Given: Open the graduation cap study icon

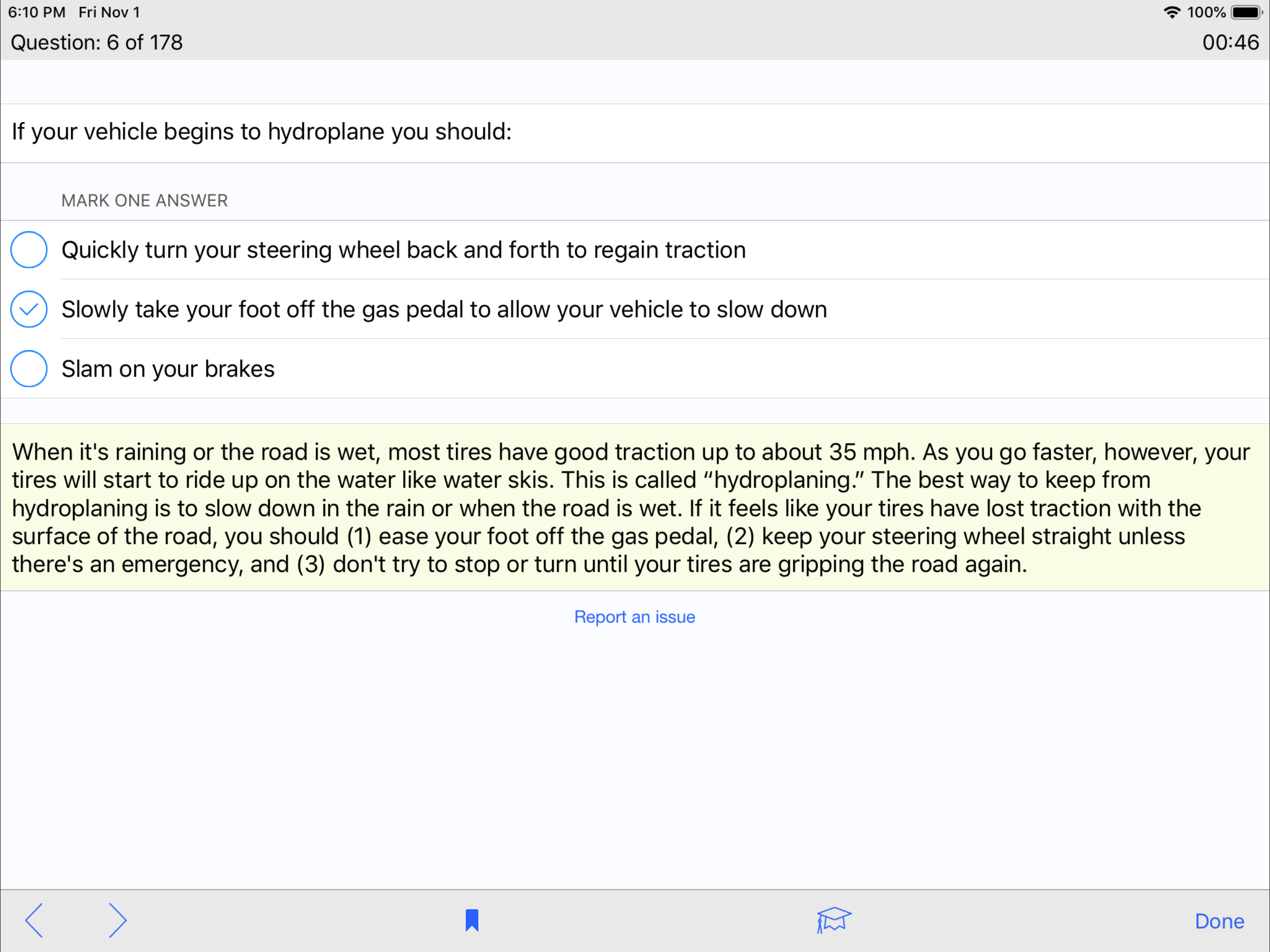Looking at the screenshot, I should pyautogui.click(x=833, y=920).
